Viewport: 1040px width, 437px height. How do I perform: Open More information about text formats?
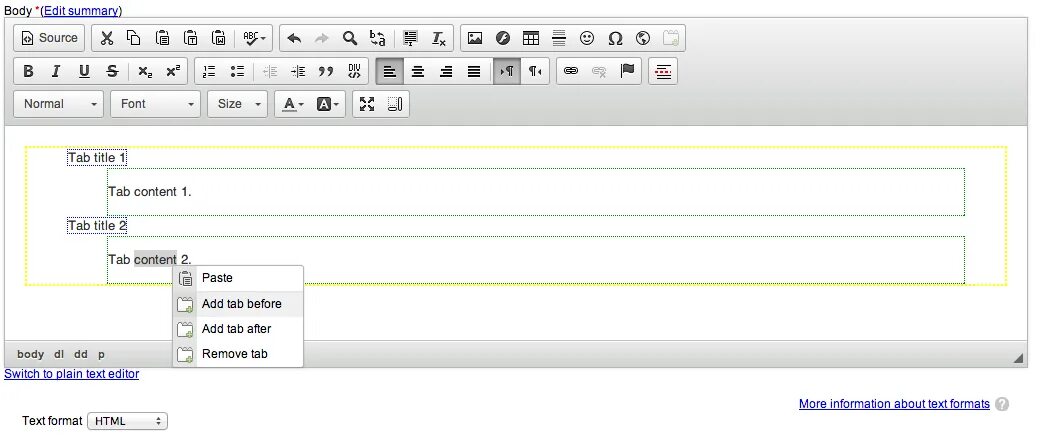pos(894,404)
